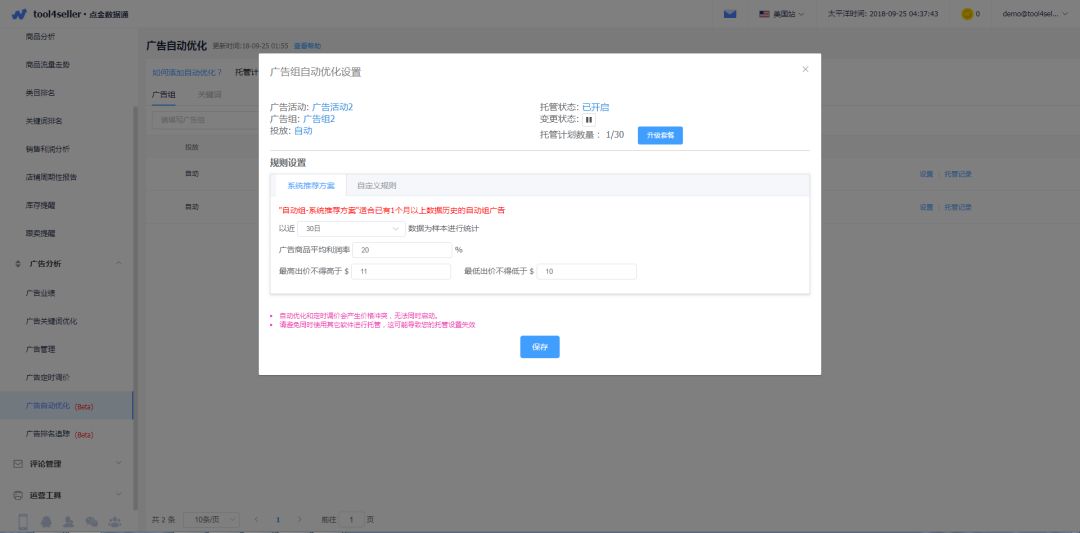Image resolution: width=1080 pixels, height=533 pixels.
Task: Switch to the 自定义规则 tab
Action: (x=376, y=186)
